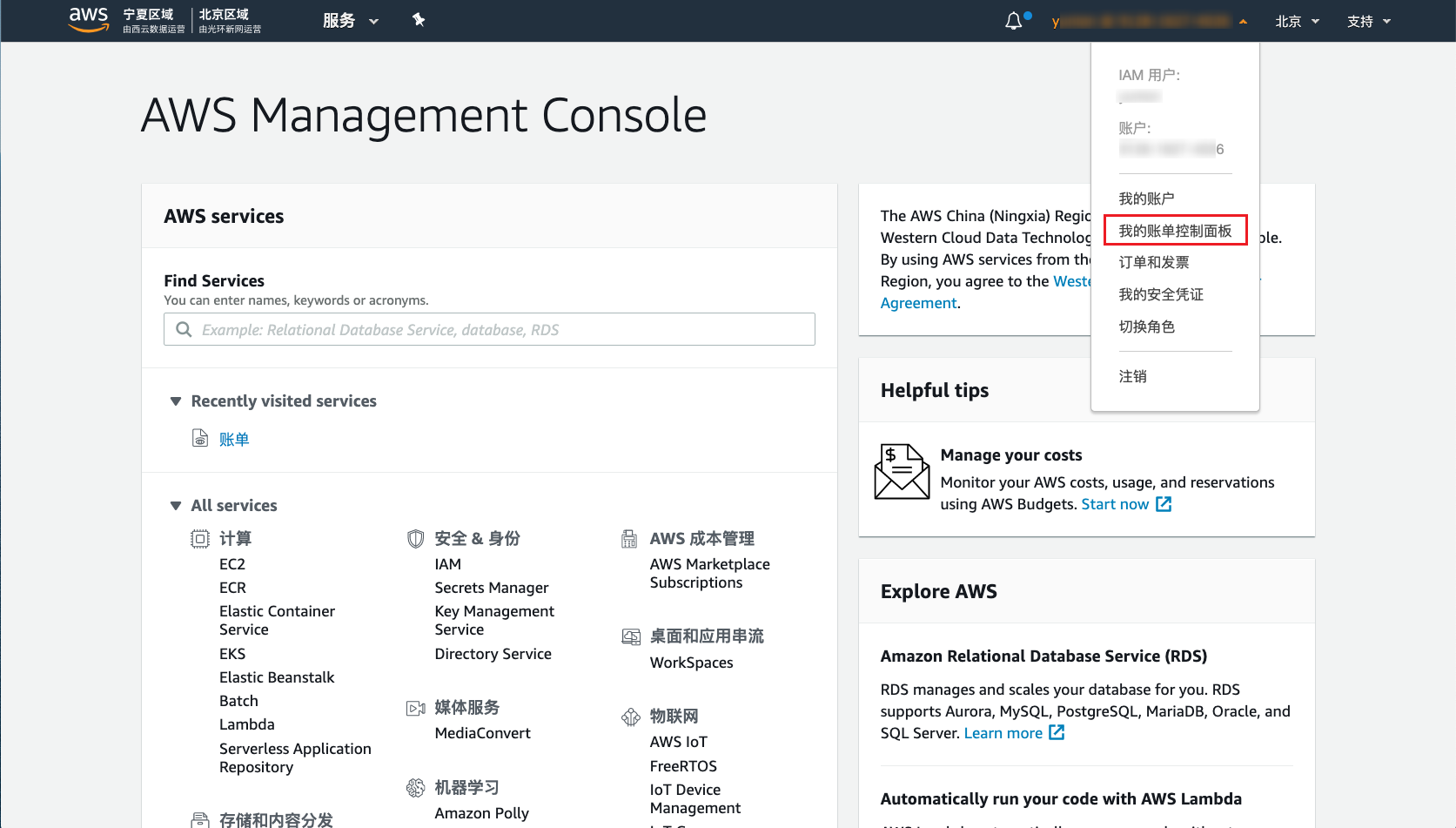Viewport: 1456px width, 828px height.
Task: Click the billing icon beside 账单
Action: click(200, 438)
